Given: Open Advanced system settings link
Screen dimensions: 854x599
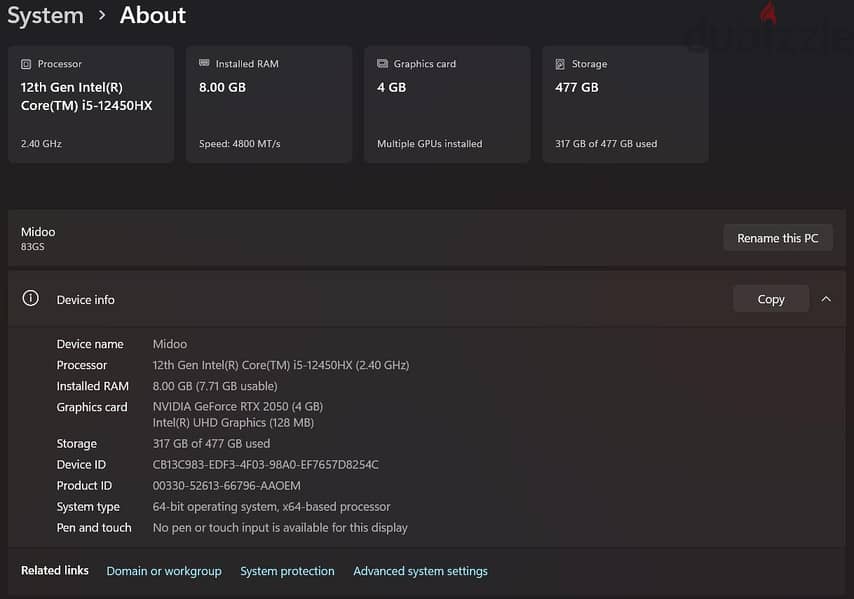Looking at the screenshot, I should (420, 571).
